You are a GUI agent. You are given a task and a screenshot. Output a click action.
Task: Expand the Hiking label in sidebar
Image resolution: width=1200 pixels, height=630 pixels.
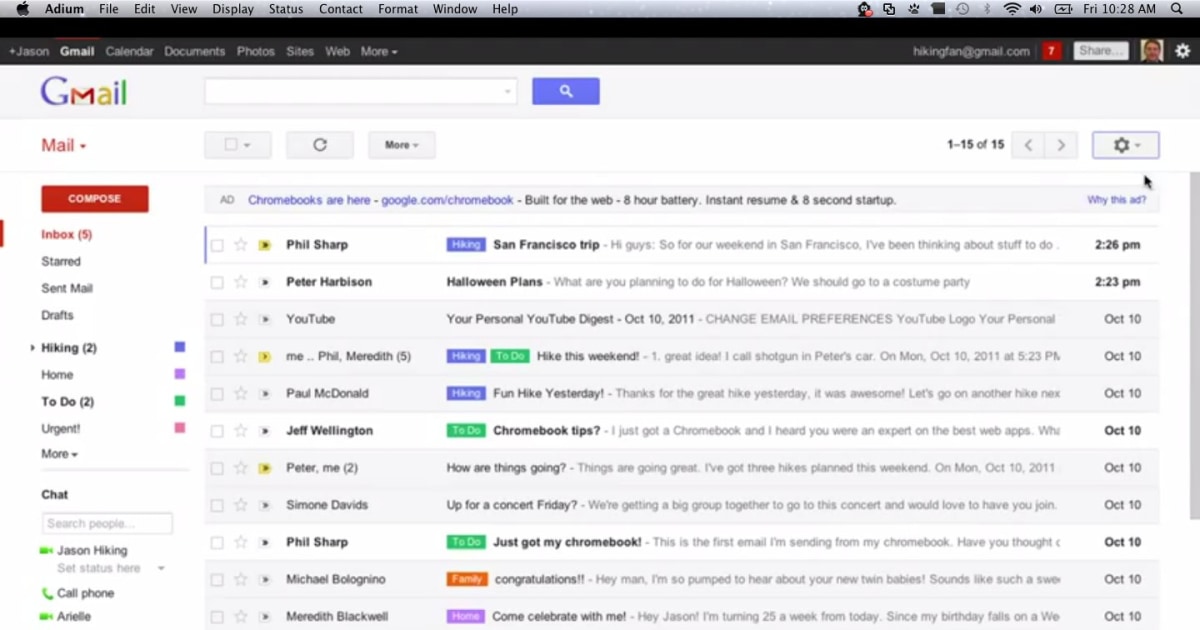point(32,348)
